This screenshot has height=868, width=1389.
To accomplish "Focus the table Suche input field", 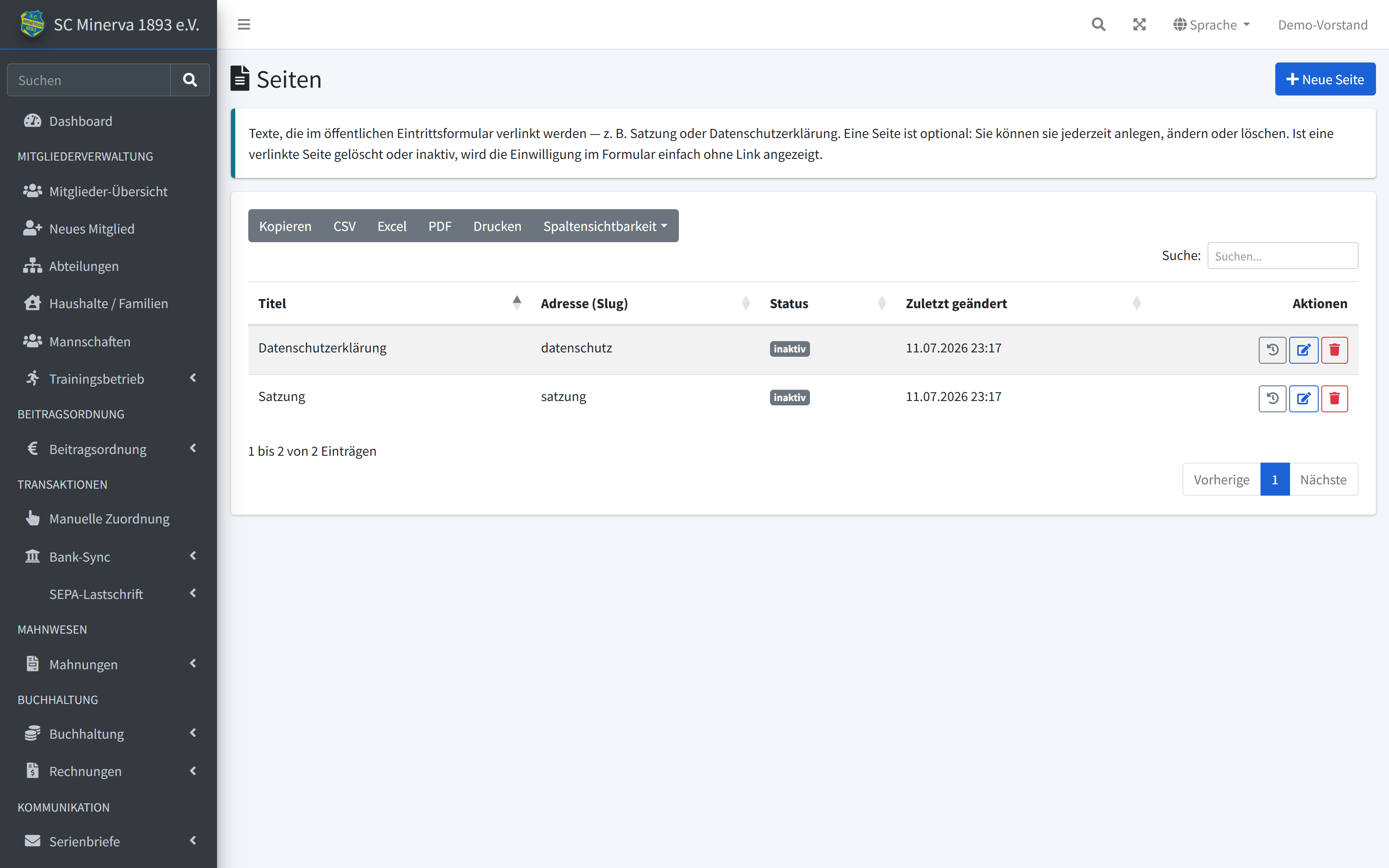I will 1282,256.
